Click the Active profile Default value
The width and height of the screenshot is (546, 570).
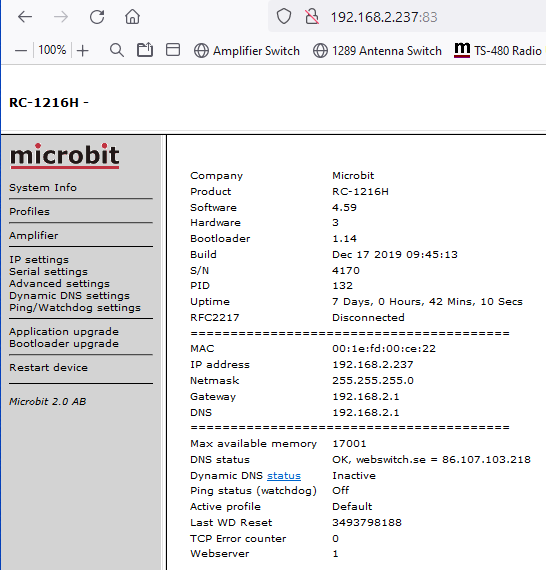[x=352, y=506]
